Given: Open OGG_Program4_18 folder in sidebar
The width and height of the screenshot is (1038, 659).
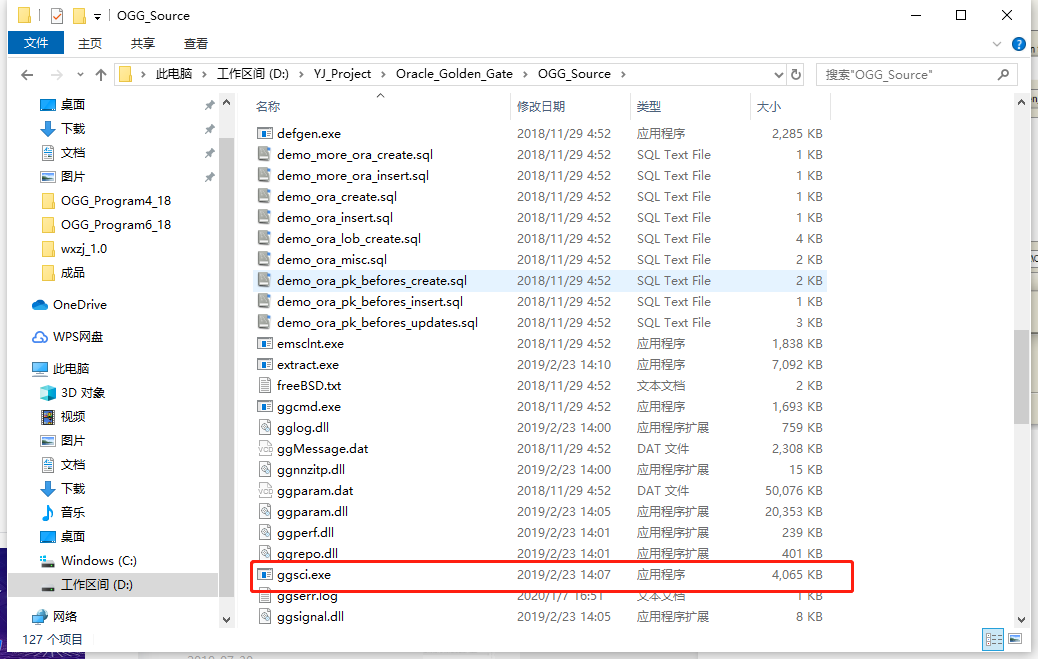Looking at the screenshot, I should 115,201.
